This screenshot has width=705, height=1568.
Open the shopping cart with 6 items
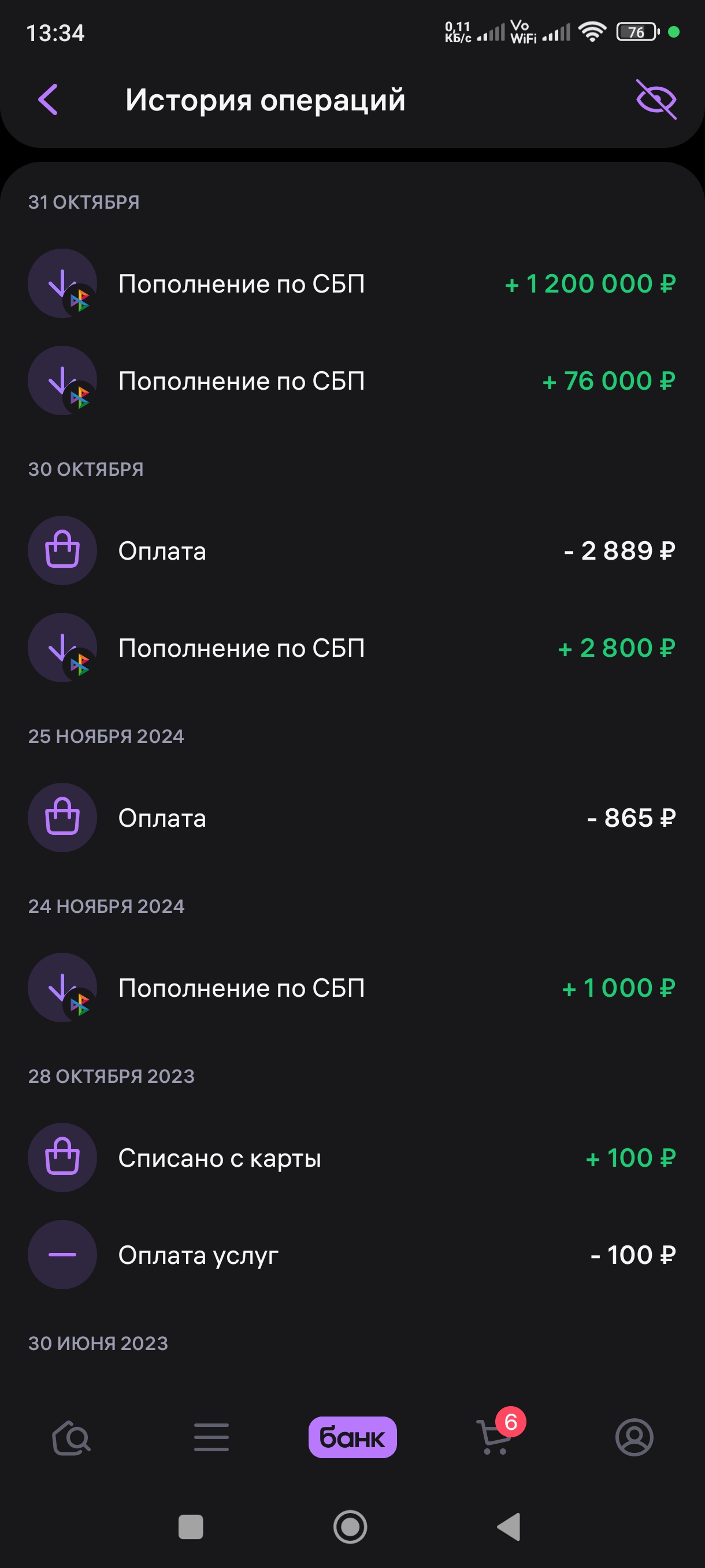(x=495, y=1438)
